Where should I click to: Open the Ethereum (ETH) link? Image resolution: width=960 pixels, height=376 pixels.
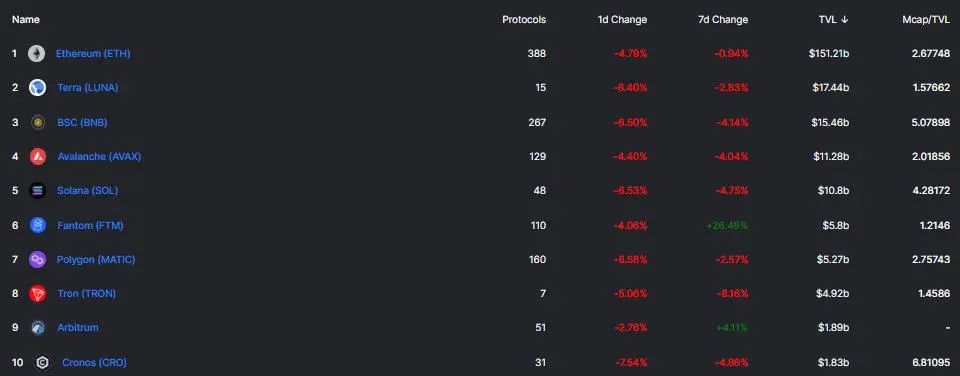93,53
